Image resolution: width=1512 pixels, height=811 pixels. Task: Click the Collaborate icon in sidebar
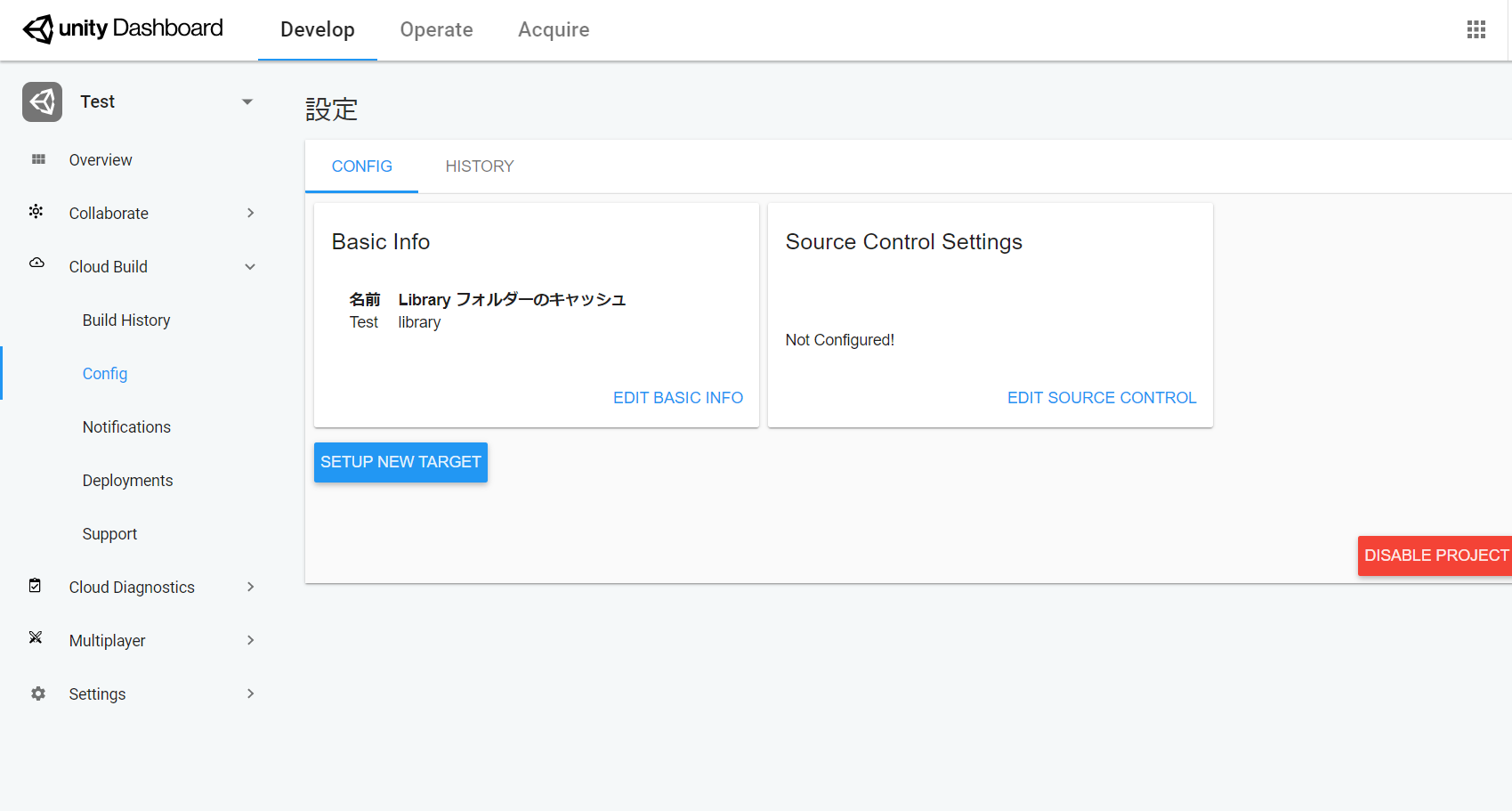pyautogui.click(x=36, y=212)
